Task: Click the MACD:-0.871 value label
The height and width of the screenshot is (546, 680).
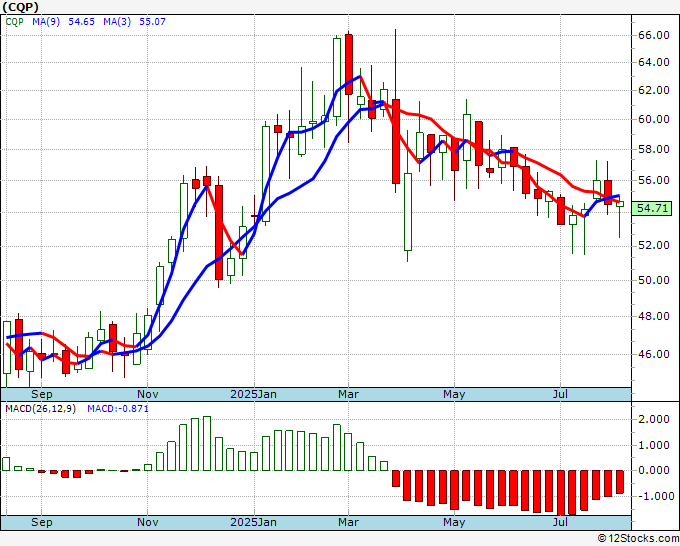Action: 118,409
